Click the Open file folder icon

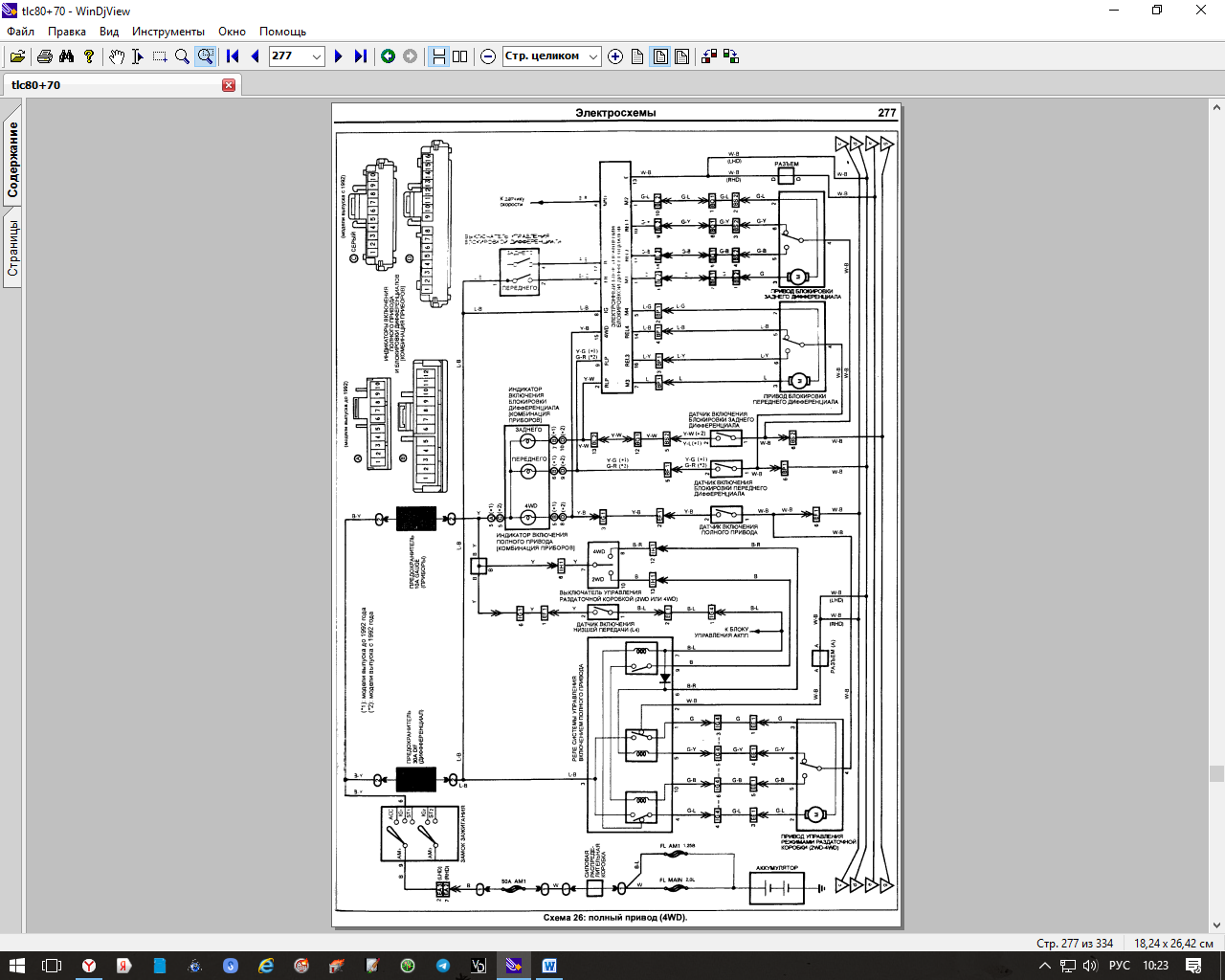(x=17, y=56)
